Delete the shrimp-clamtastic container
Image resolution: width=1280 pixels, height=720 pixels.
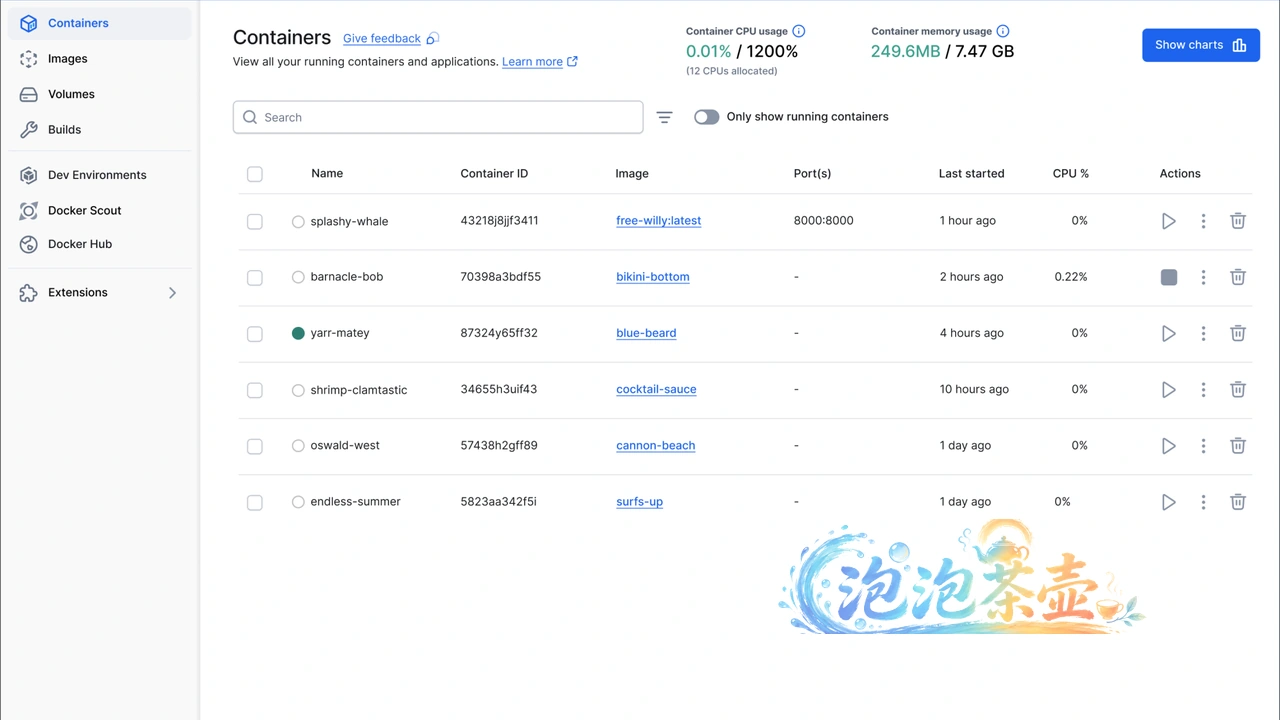tap(1237, 389)
